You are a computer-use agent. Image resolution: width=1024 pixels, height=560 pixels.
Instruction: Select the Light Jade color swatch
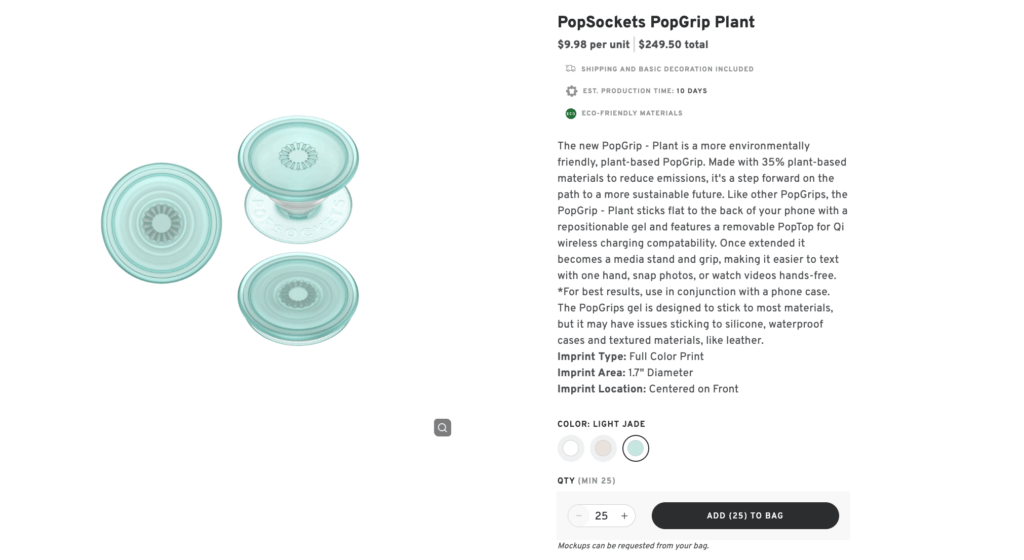635,448
